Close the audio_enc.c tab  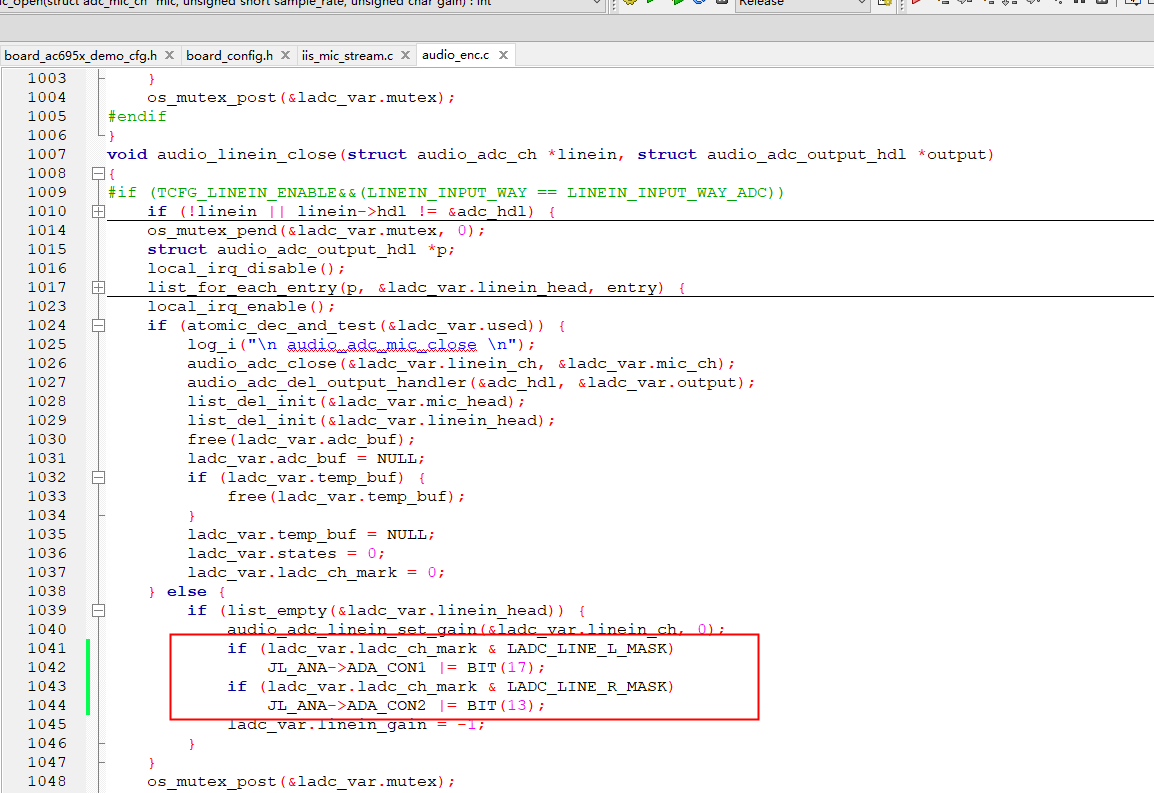tap(503, 55)
